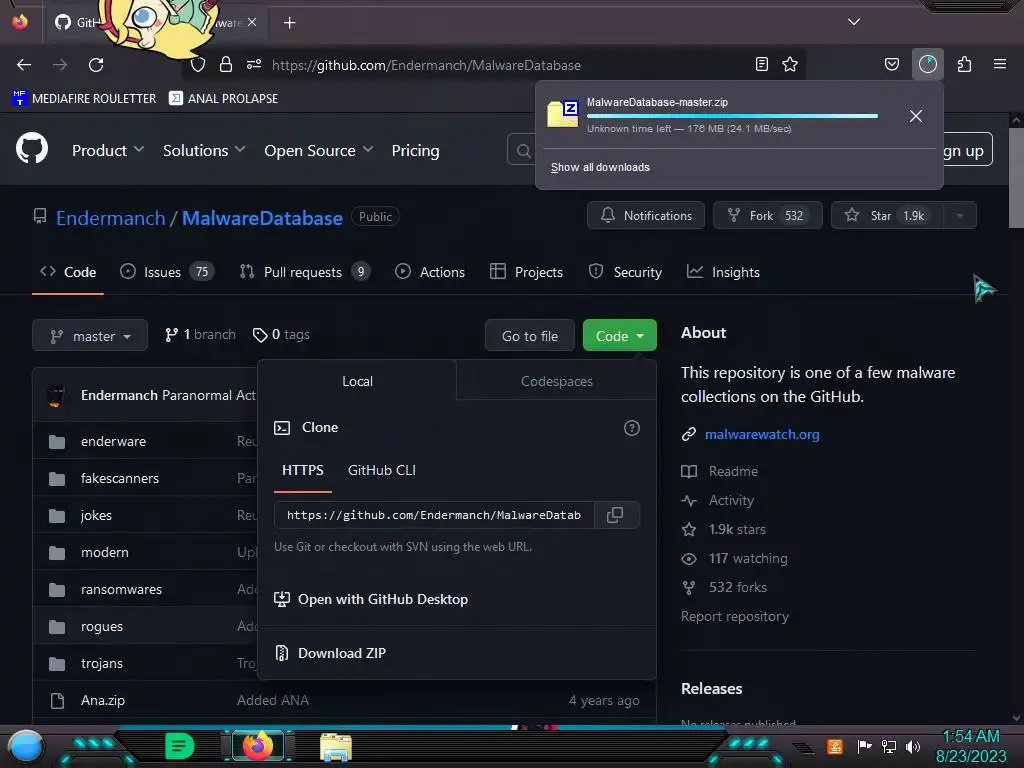
Task: Copy the clone URL to clipboard
Action: pyautogui.click(x=615, y=515)
